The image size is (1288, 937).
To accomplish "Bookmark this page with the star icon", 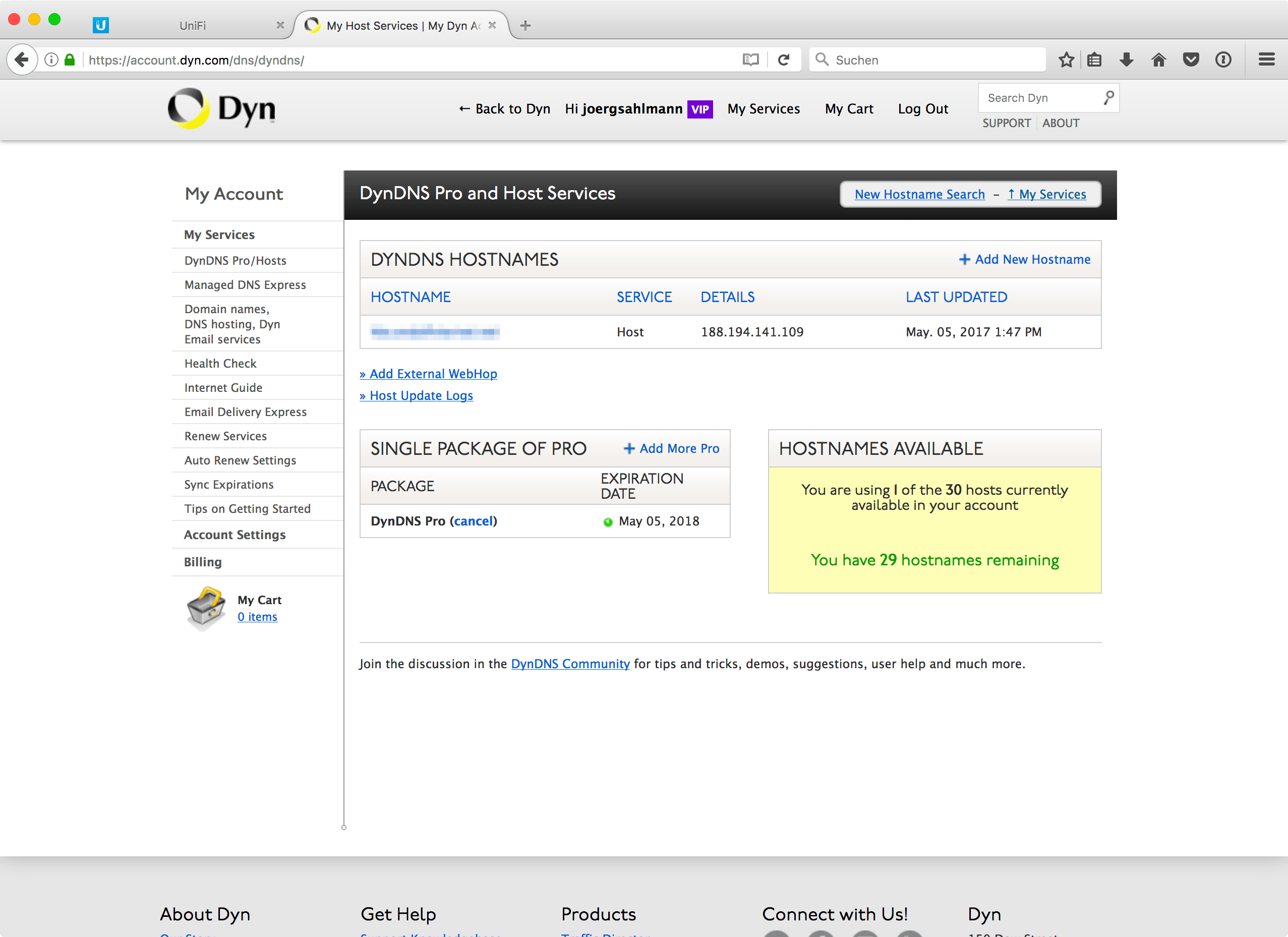I will point(1067,60).
